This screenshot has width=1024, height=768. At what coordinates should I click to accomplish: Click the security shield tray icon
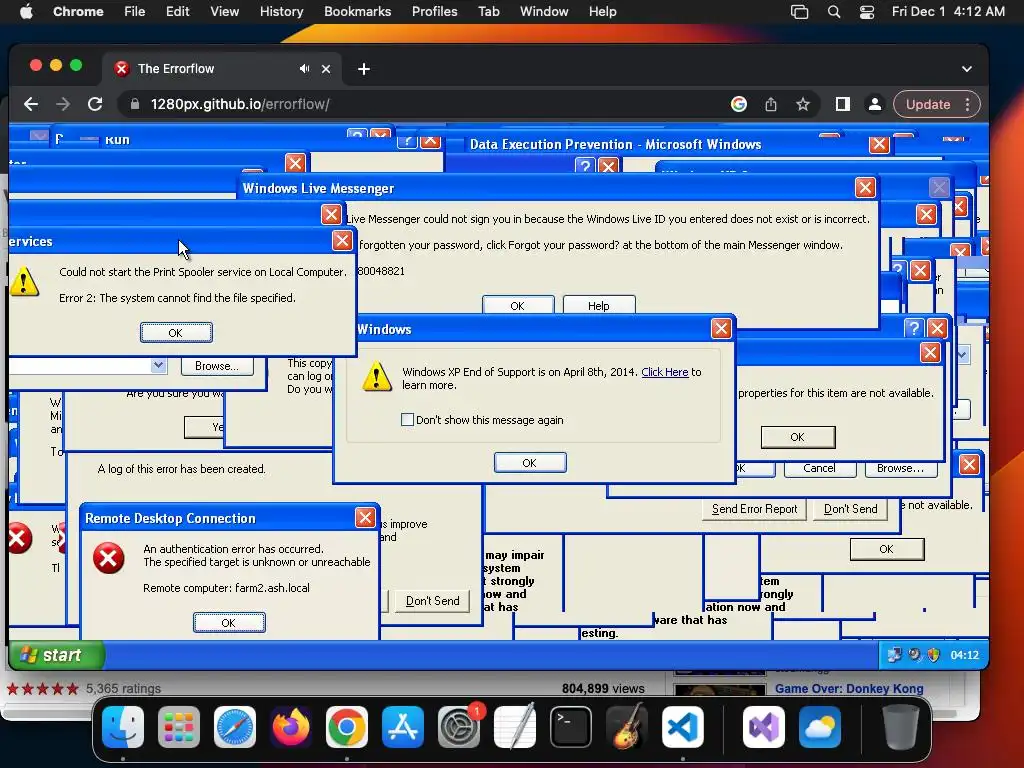[934, 655]
